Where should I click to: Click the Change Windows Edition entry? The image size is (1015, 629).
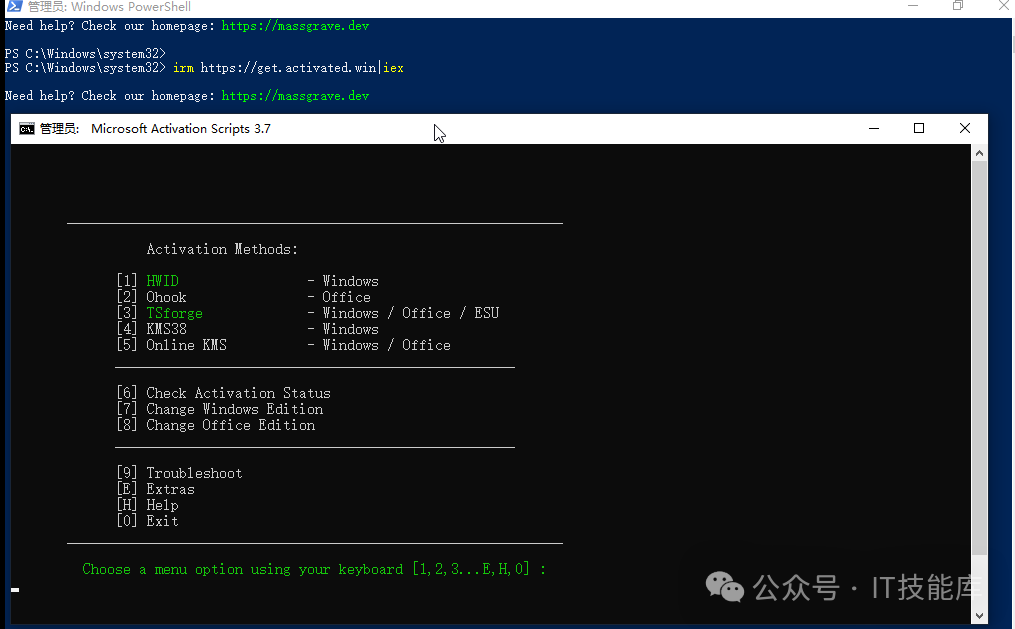[x=234, y=409]
